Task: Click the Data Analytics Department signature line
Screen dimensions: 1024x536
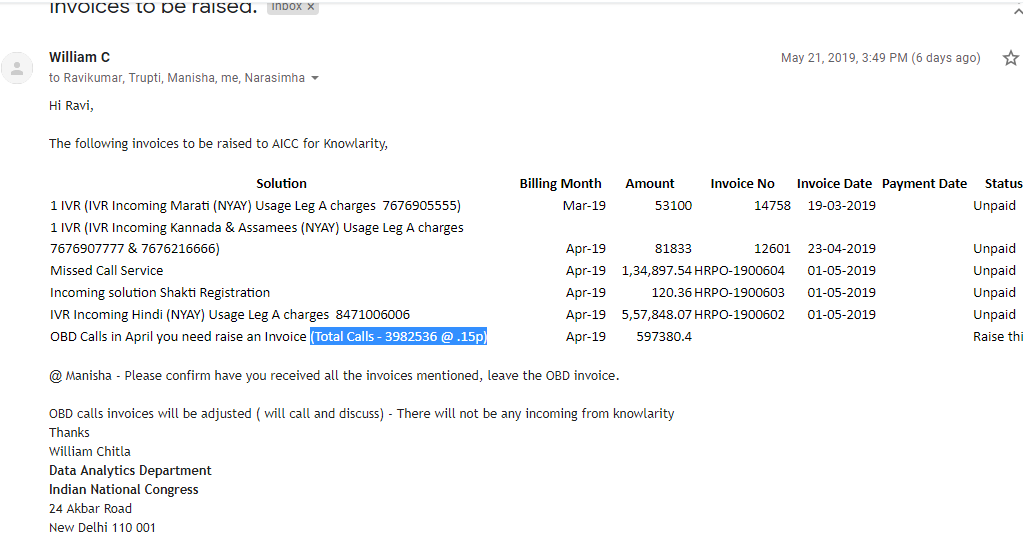Action: click(130, 471)
